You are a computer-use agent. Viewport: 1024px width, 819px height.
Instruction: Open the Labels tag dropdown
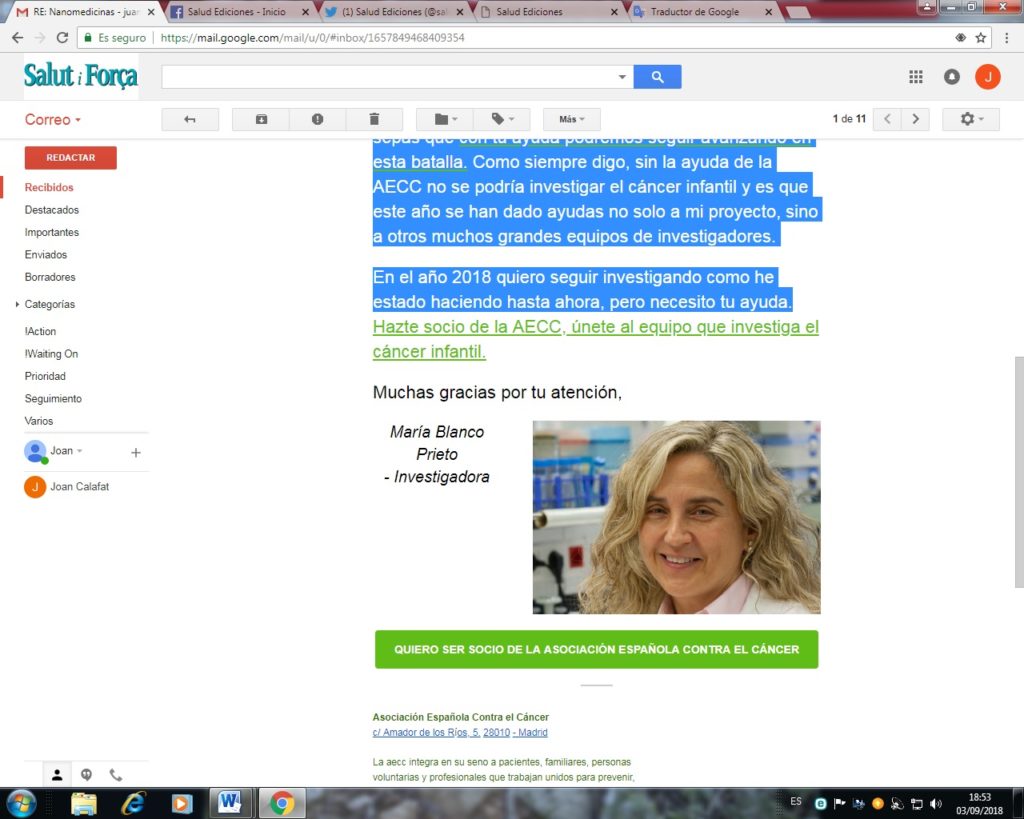pyautogui.click(x=502, y=119)
